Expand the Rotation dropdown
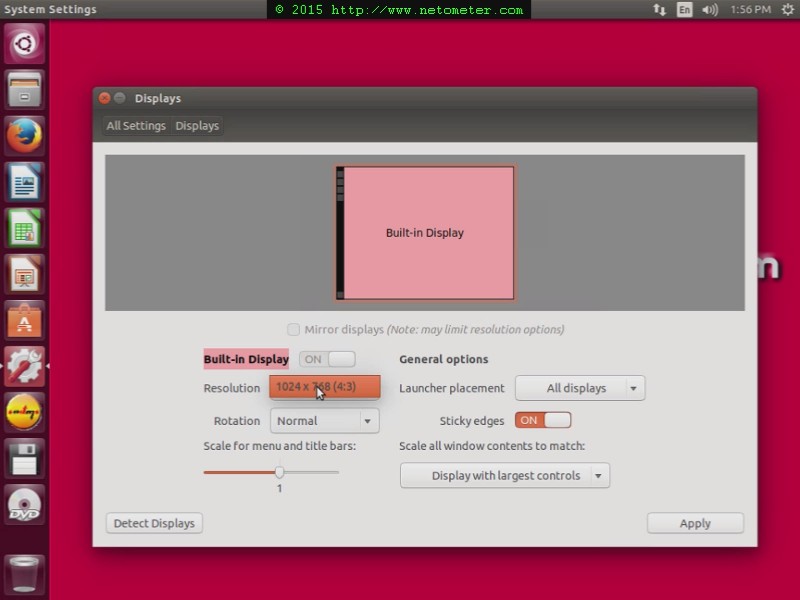Screen dimensions: 800x600 (x=324, y=420)
